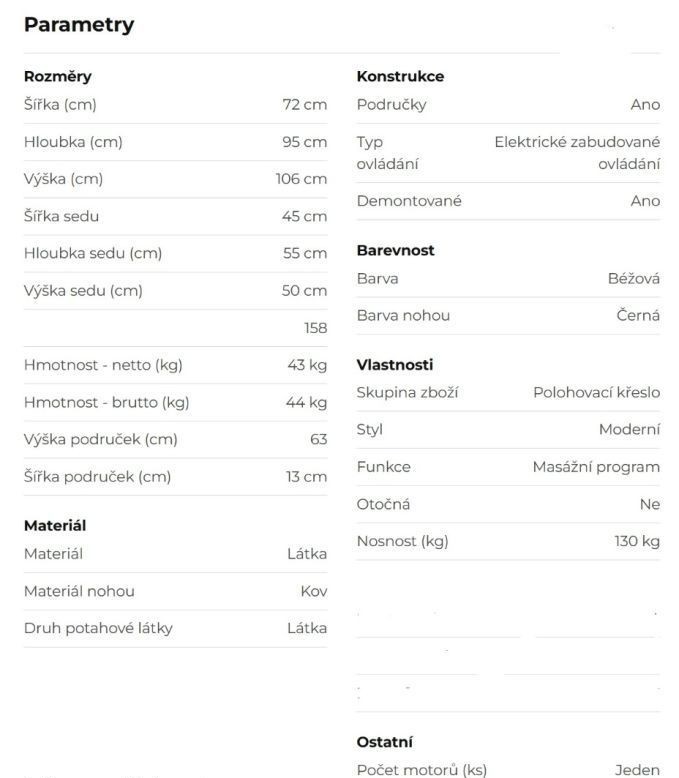Image resolution: width=679 pixels, height=778 pixels.
Task: Select the Počet motorů (ks) label
Action: tap(421, 770)
